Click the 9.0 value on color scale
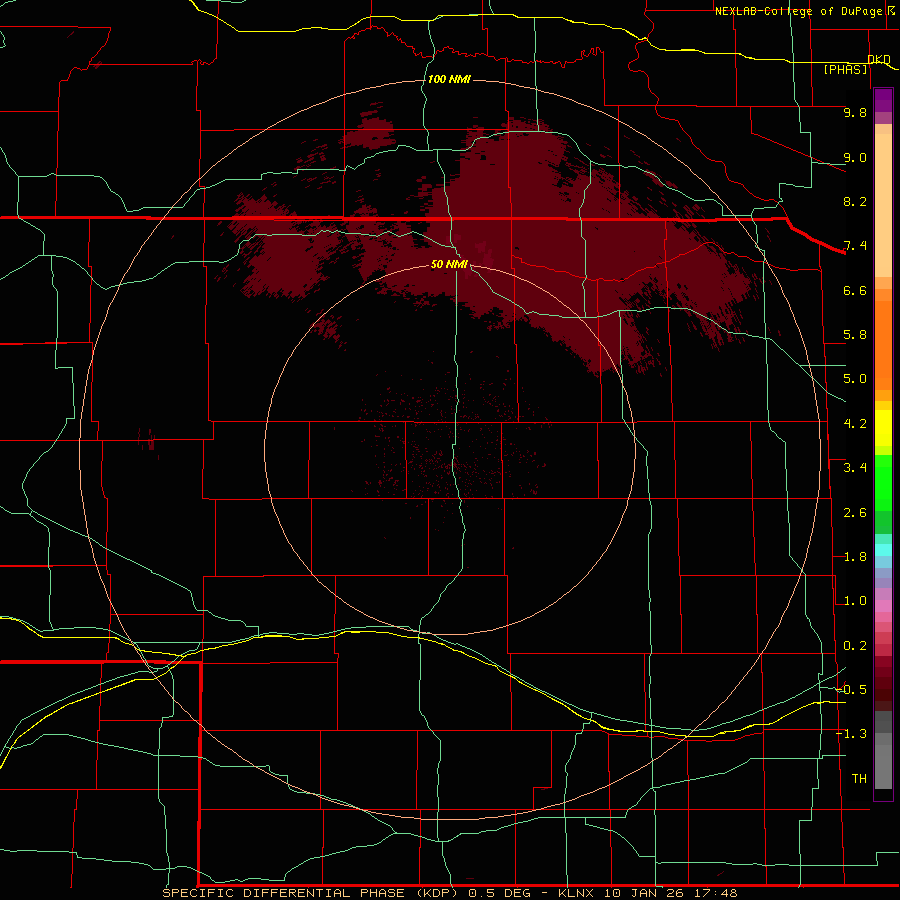Viewport: 900px width, 900px height. (855, 157)
